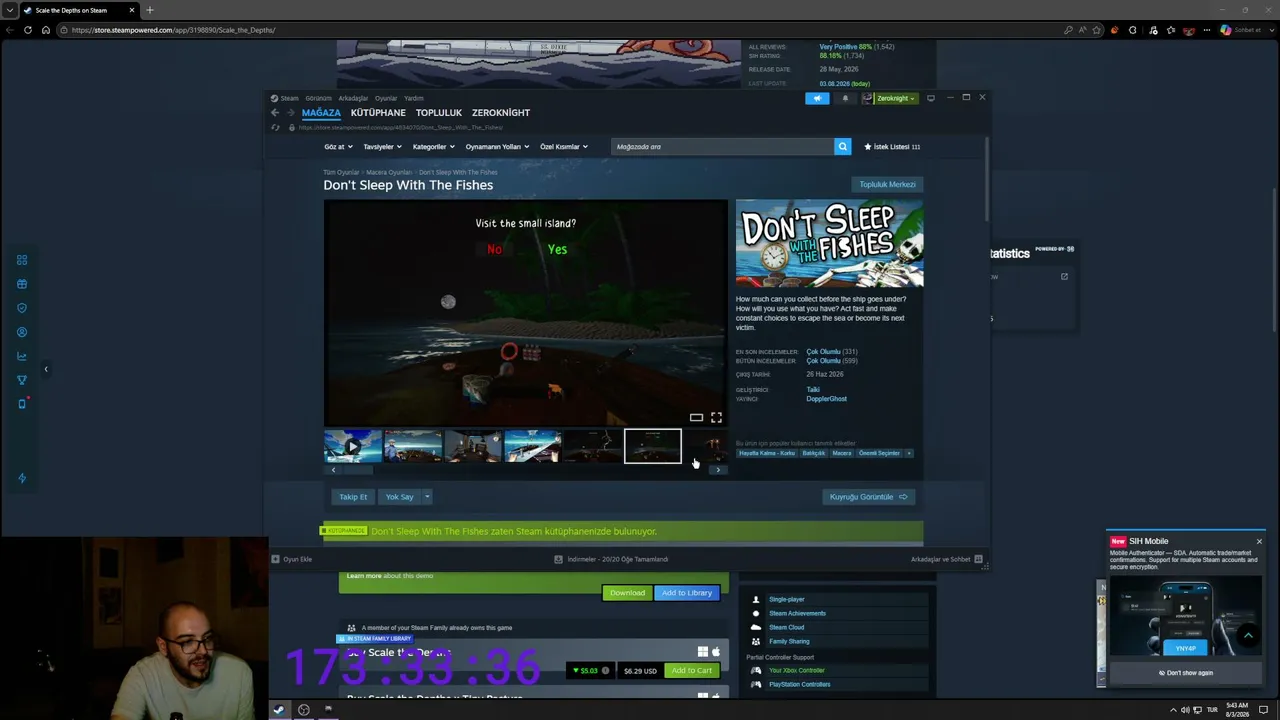The height and width of the screenshot is (720, 1280).
Task: Open the ZEROKNIGHT profile tab
Action: coord(501,113)
